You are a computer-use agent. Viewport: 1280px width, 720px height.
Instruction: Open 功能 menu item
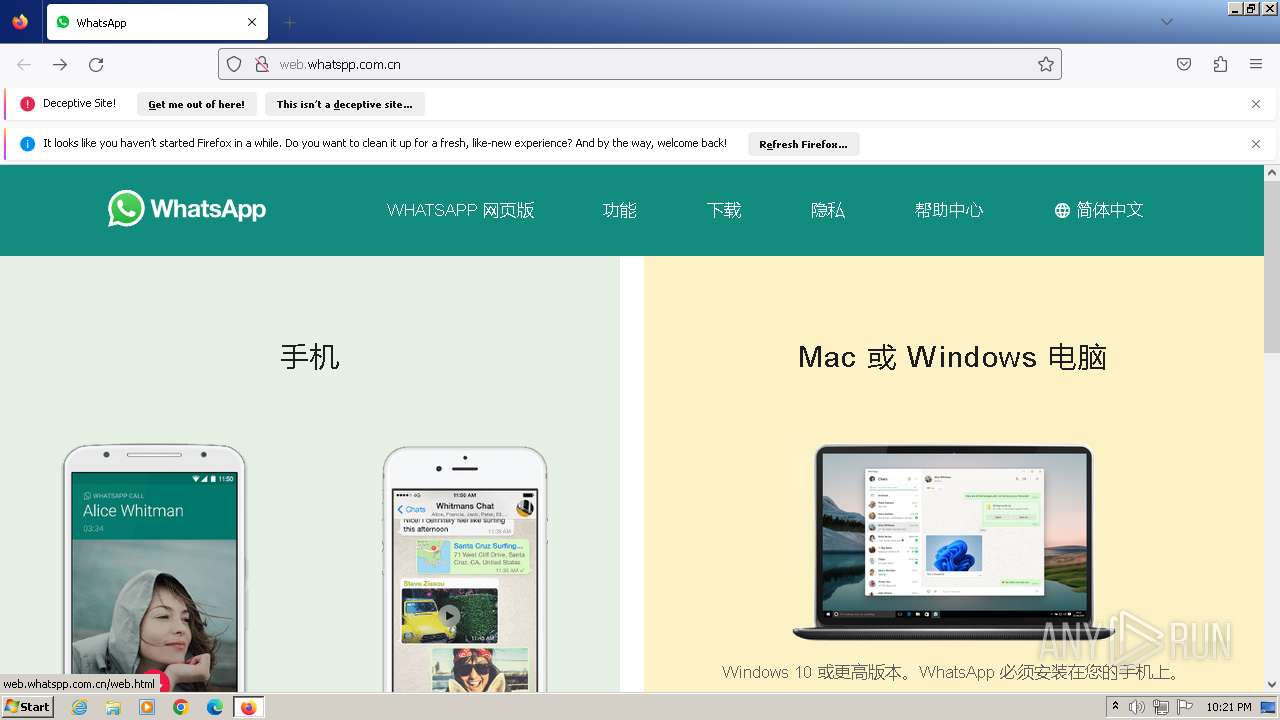[x=620, y=210]
